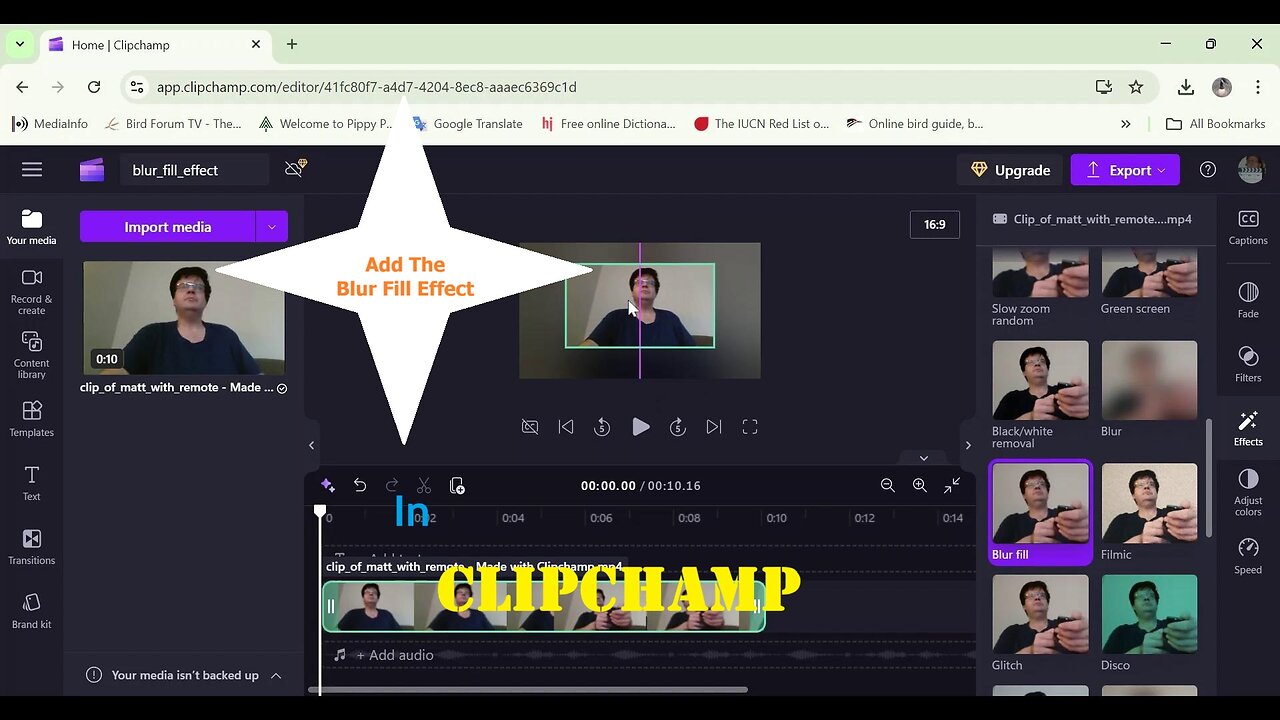The width and height of the screenshot is (1280, 720).
Task: Click the Clipchamp logo icon
Action: point(92,170)
